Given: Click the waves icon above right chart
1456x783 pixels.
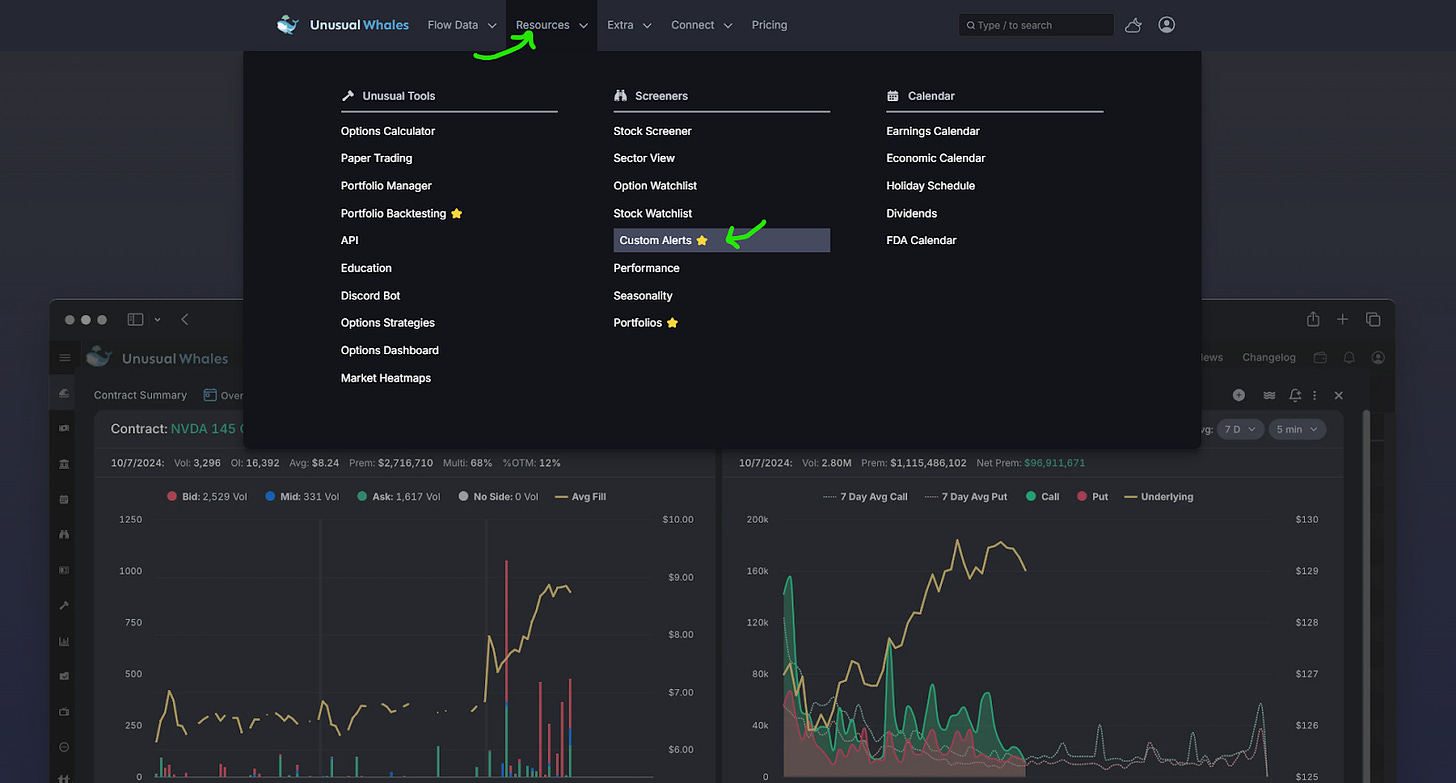Looking at the screenshot, I should point(1269,395).
